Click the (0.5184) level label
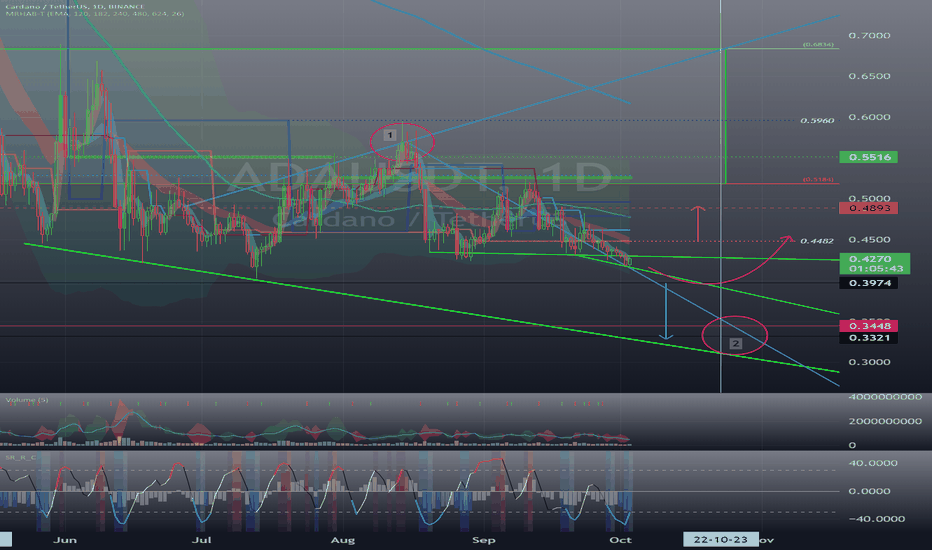This screenshot has height=550, width=932. (x=818, y=179)
